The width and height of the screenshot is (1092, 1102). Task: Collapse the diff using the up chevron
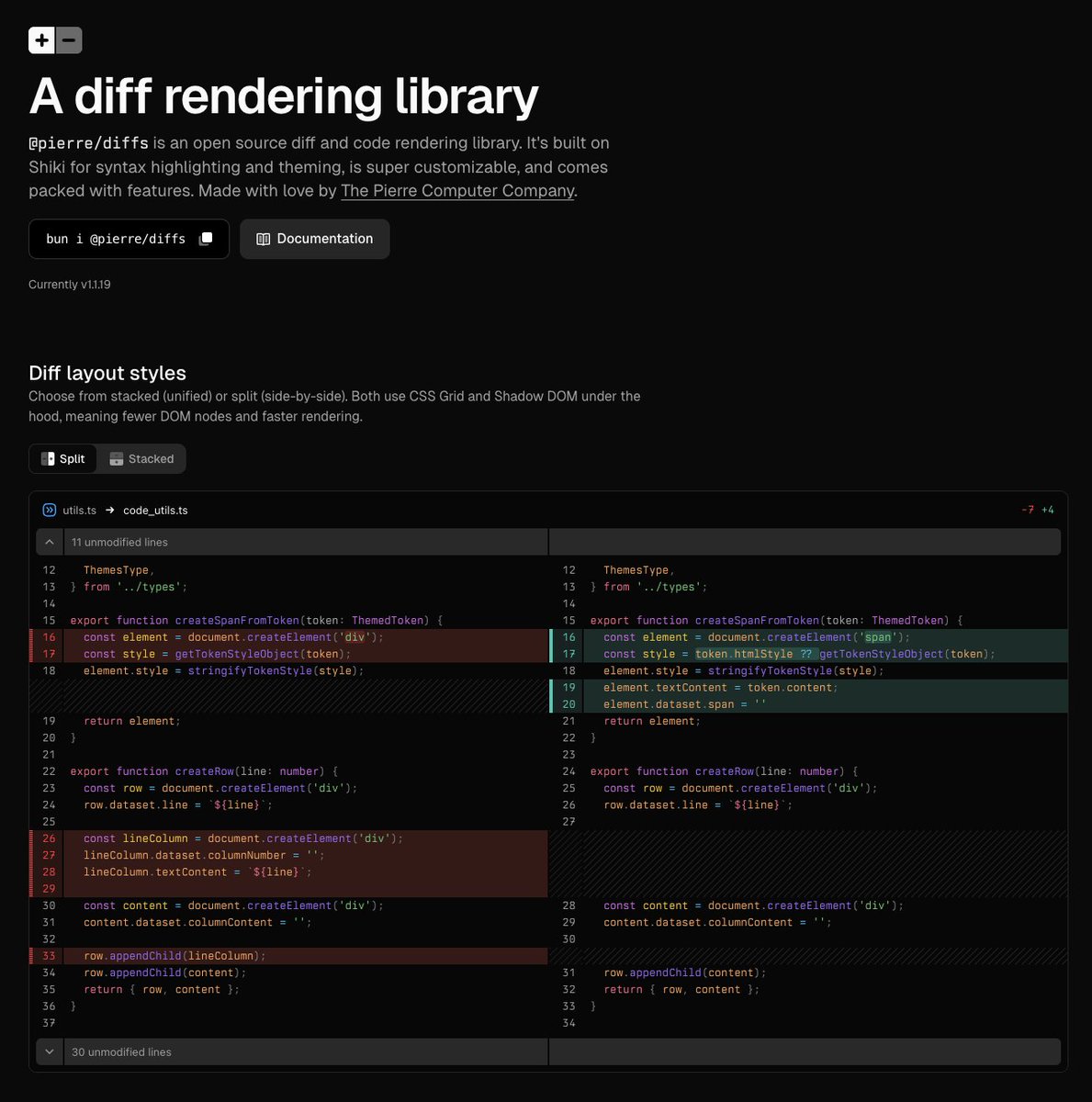pyautogui.click(x=50, y=542)
